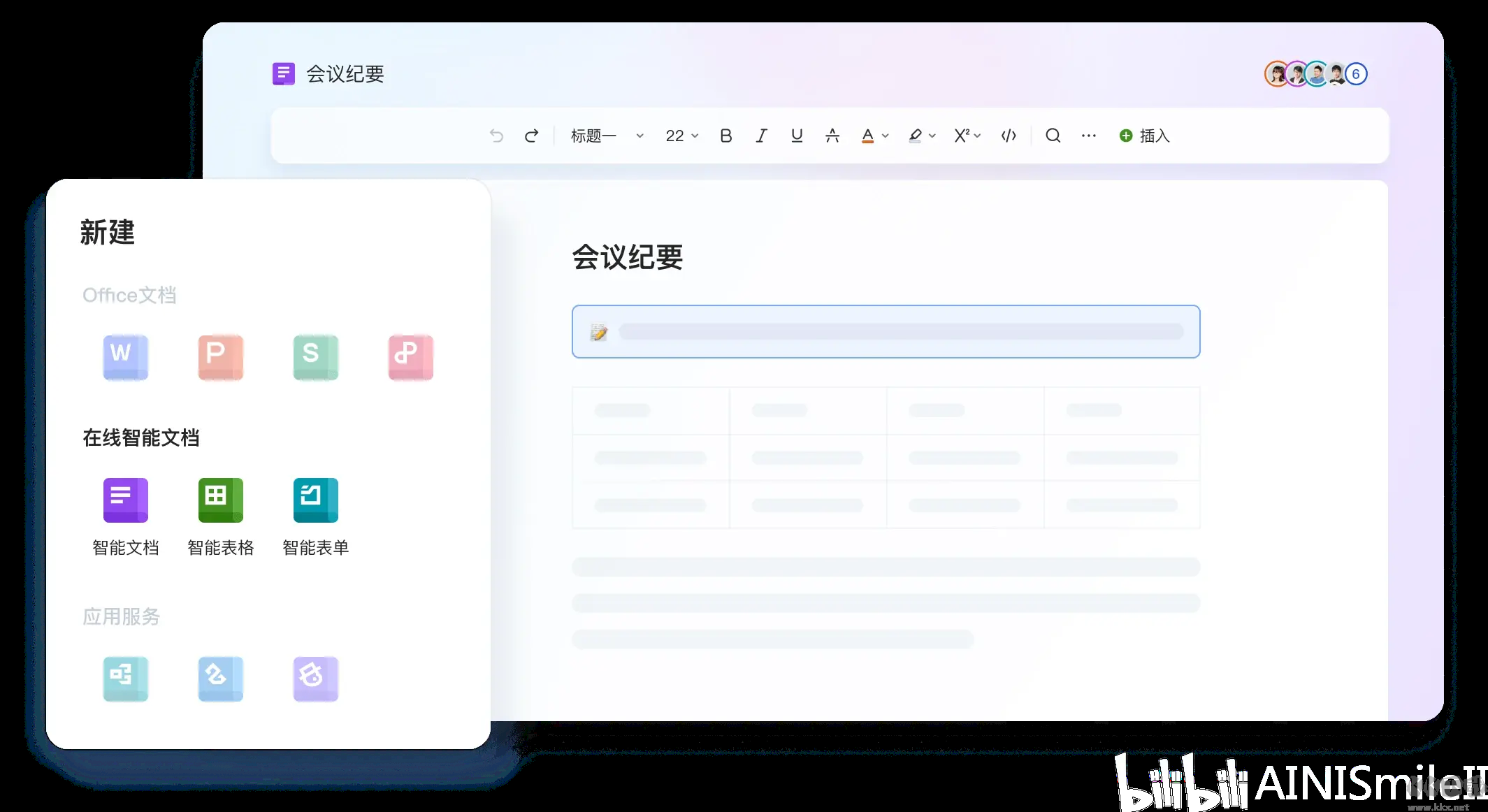Expand superscript options arrow

[x=978, y=136]
